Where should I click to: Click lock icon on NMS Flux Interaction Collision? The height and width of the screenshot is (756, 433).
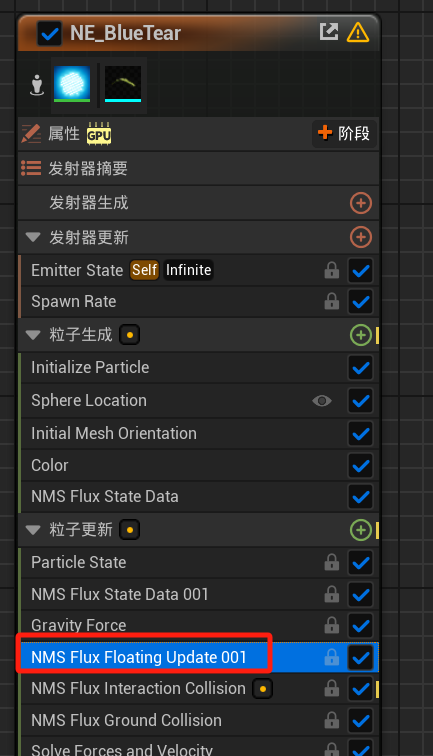point(332,688)
